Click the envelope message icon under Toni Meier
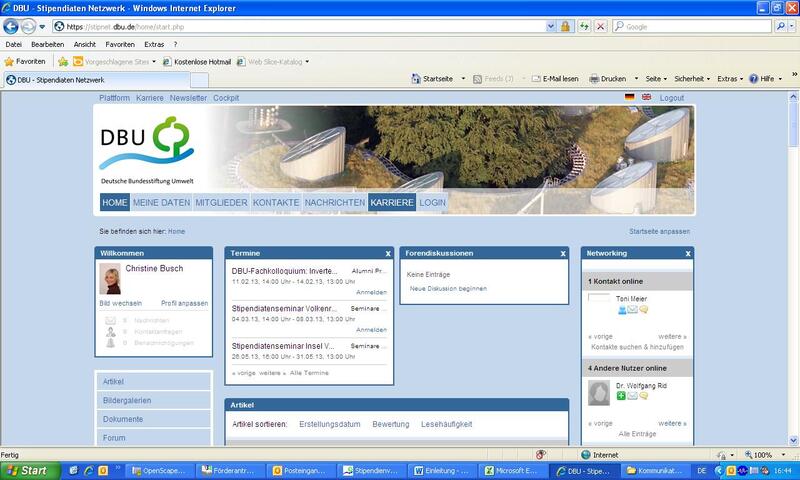 click(x=632, y=310)
